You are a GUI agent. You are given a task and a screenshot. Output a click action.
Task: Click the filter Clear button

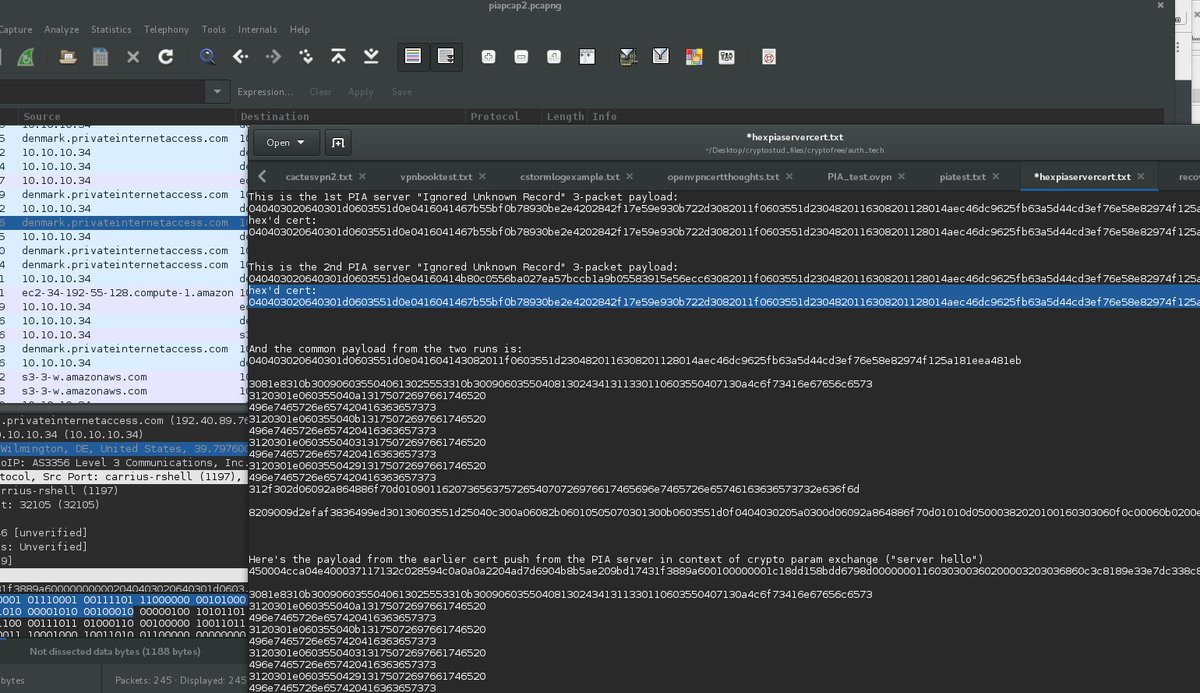[x=320, y=92]
